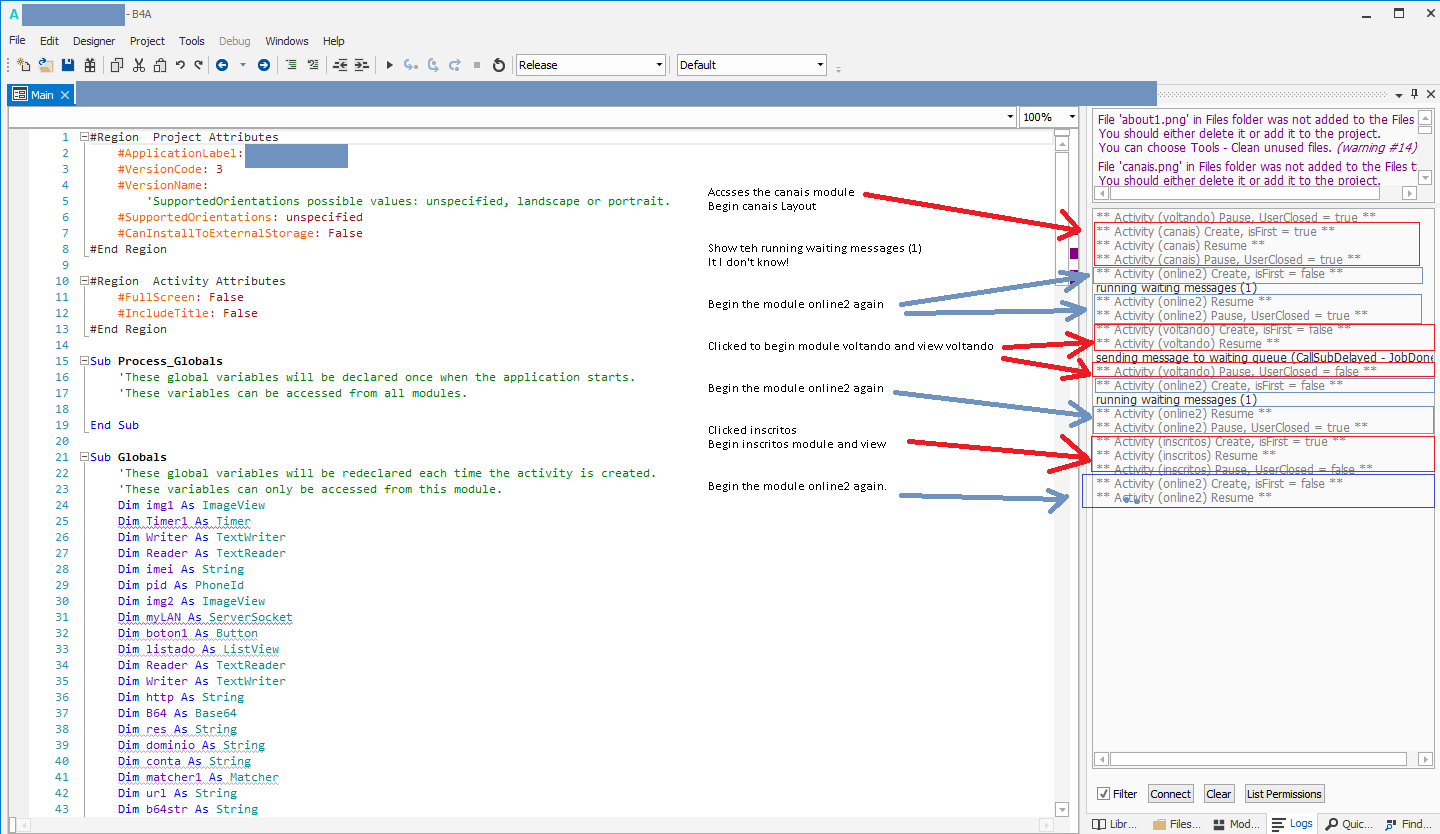
Task: Open the back-navigation history dropdown arrow
Action: (242, 65)
